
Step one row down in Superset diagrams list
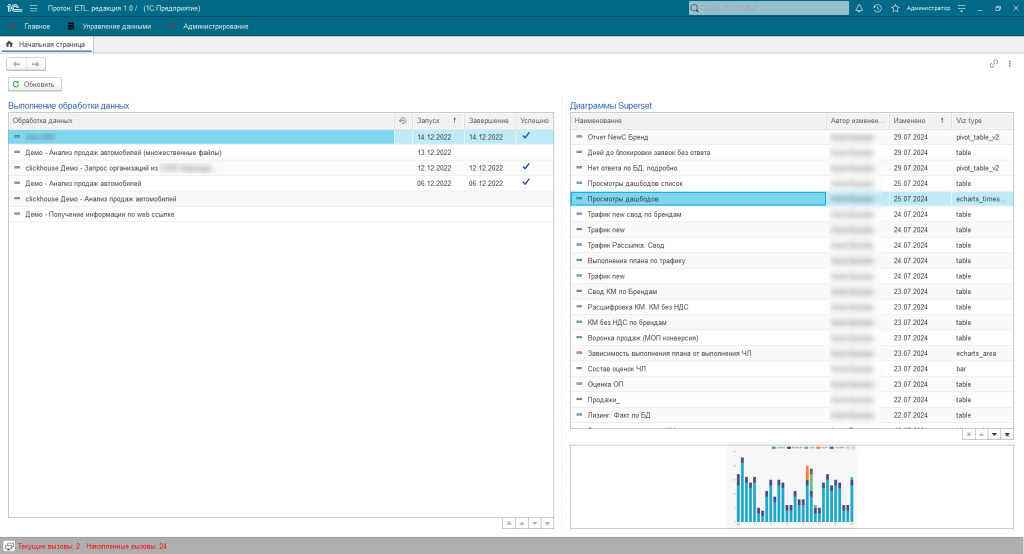tap(995, 434)
